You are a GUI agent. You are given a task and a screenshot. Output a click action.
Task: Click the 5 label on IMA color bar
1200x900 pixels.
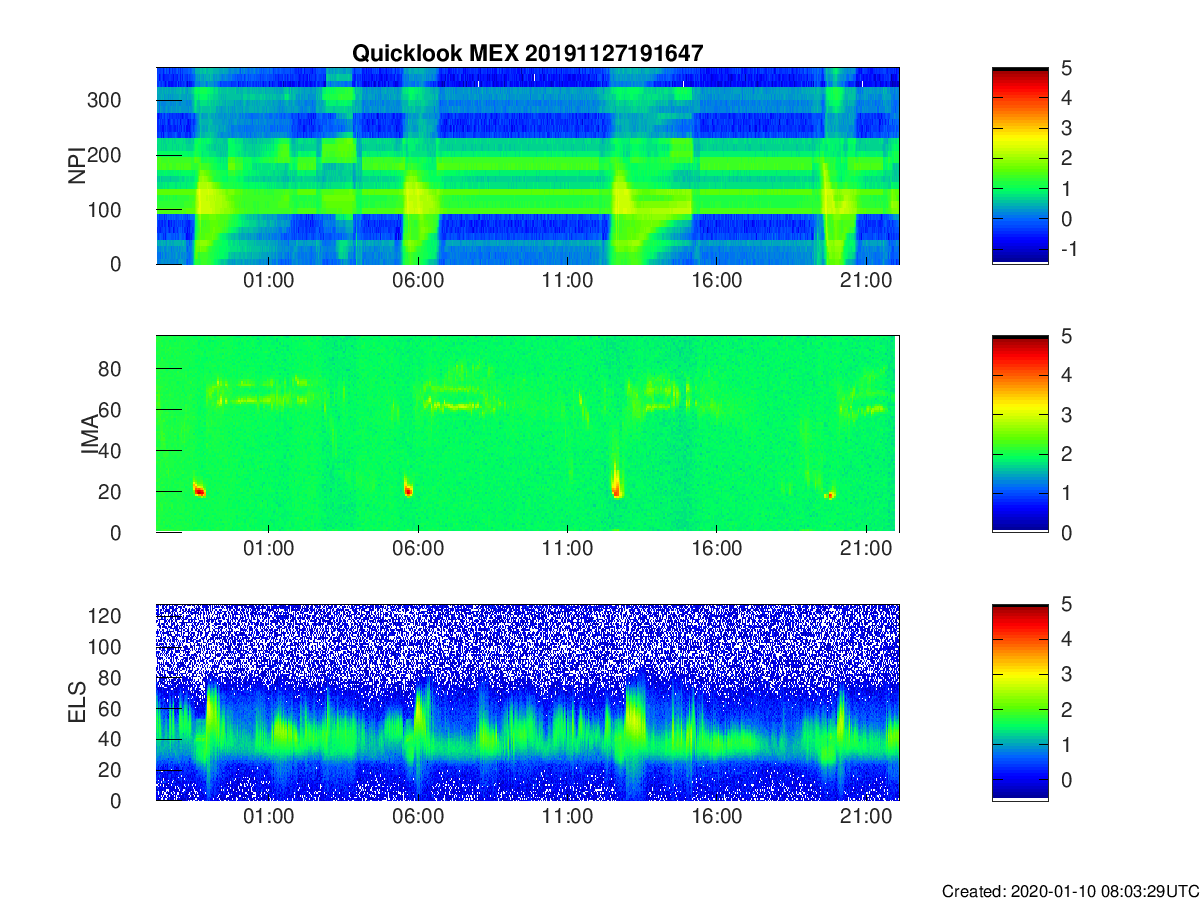(1067, 336)
